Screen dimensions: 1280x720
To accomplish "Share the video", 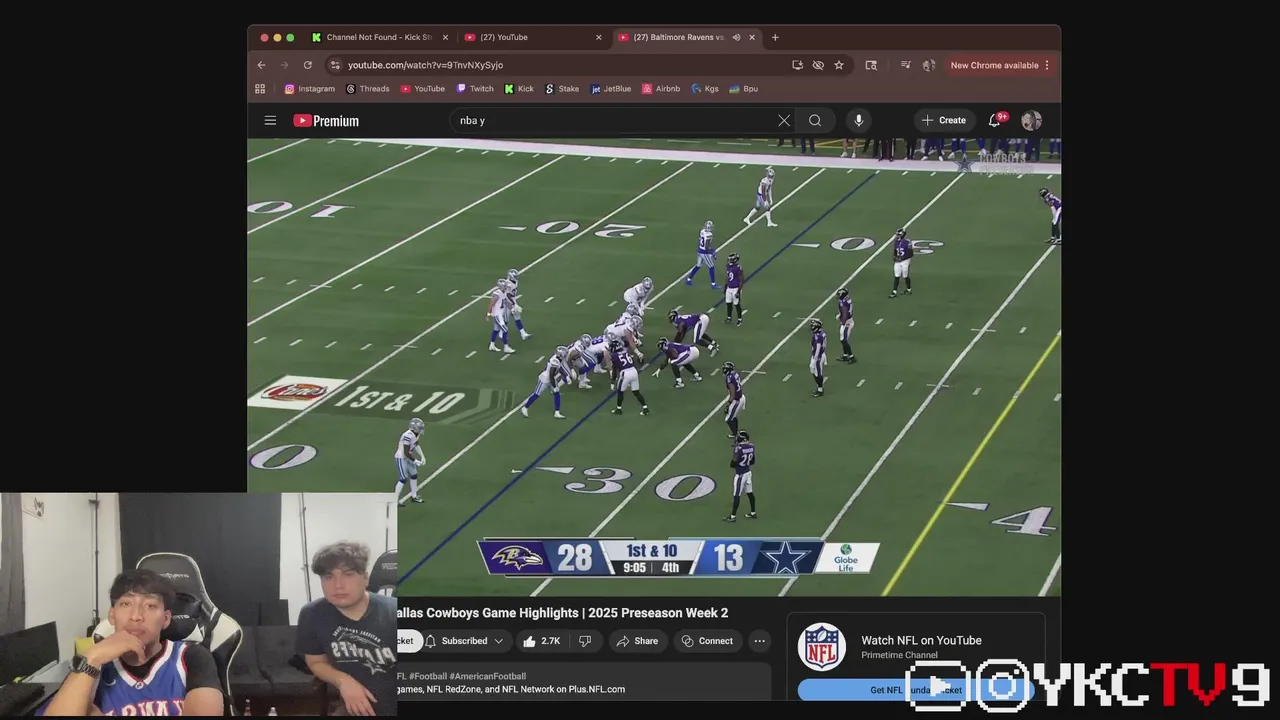I will click(637, 641).
